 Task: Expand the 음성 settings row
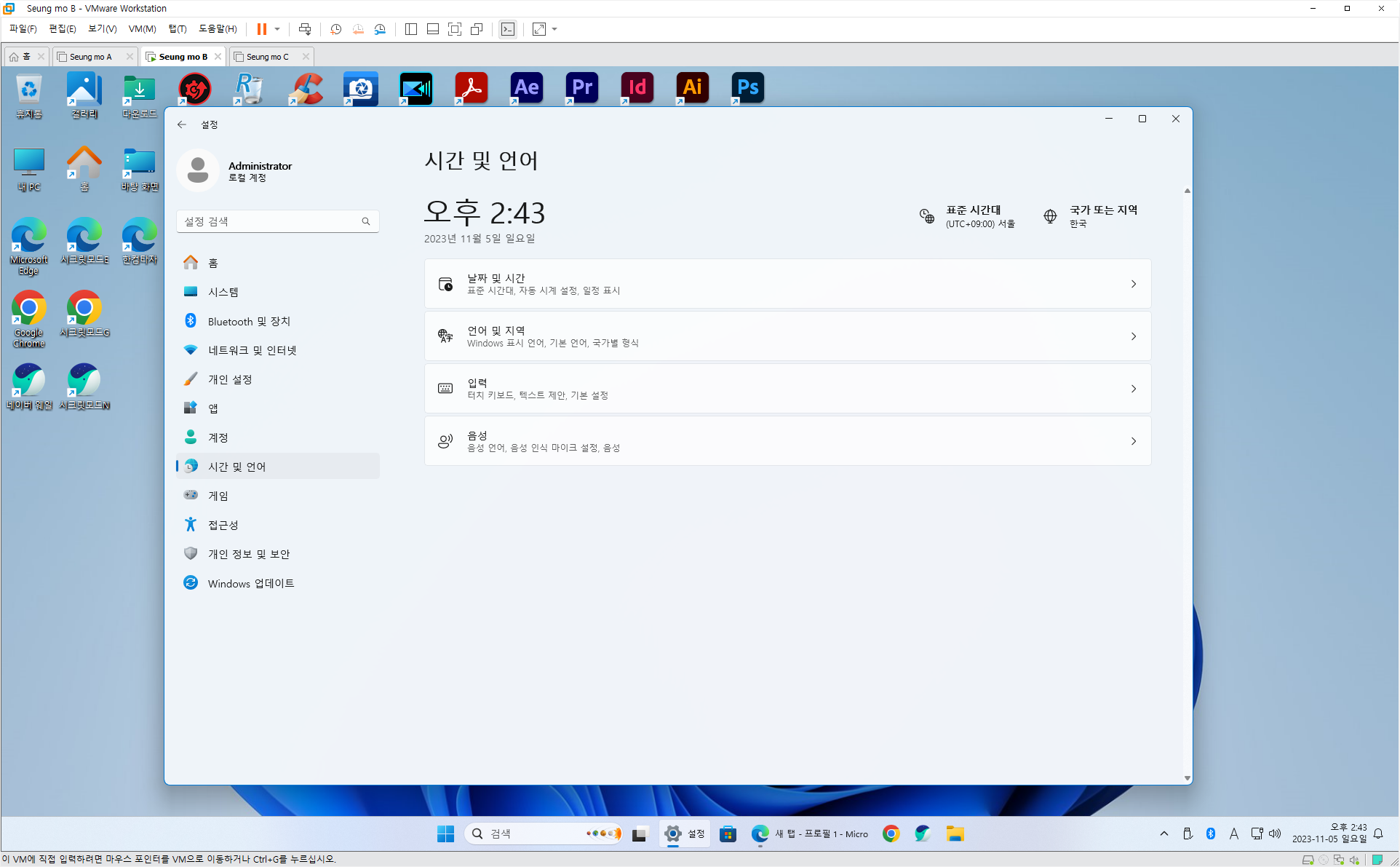point(787,441)
